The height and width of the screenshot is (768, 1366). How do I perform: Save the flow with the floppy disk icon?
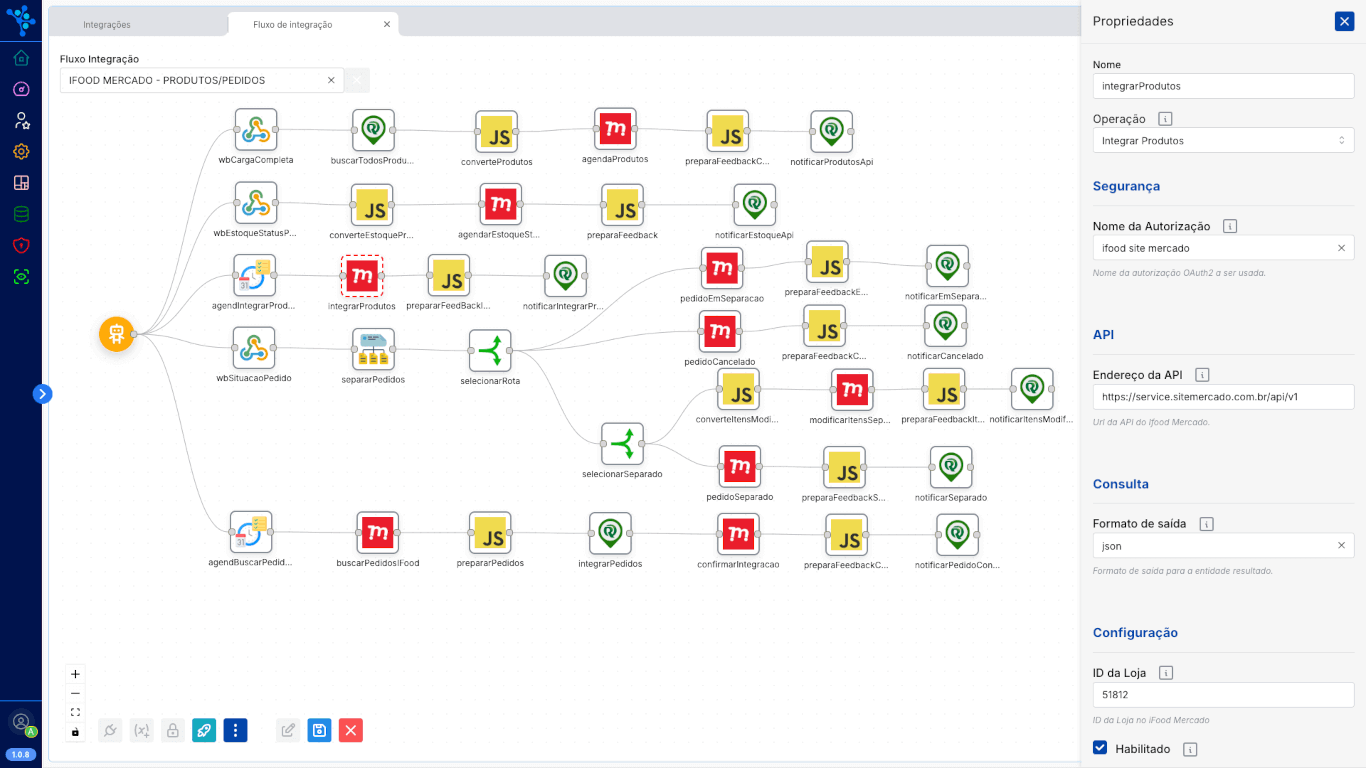[x=319, y=731]
